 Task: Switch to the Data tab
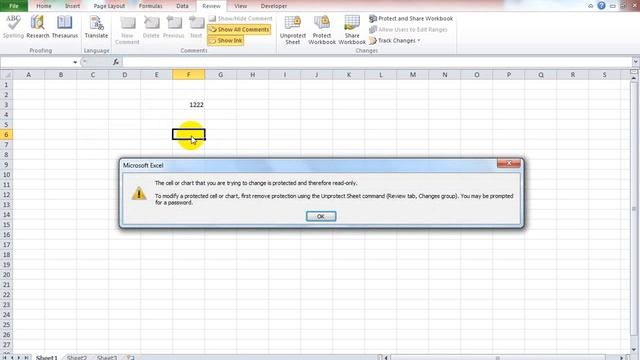pos(182,6)
